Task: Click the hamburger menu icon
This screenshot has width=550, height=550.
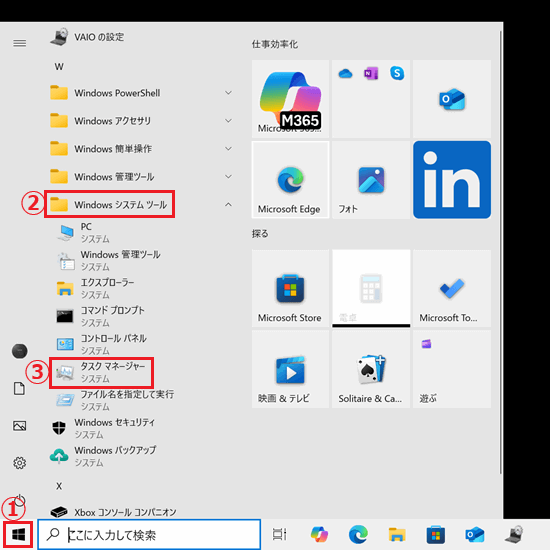Action: [20, 43]
